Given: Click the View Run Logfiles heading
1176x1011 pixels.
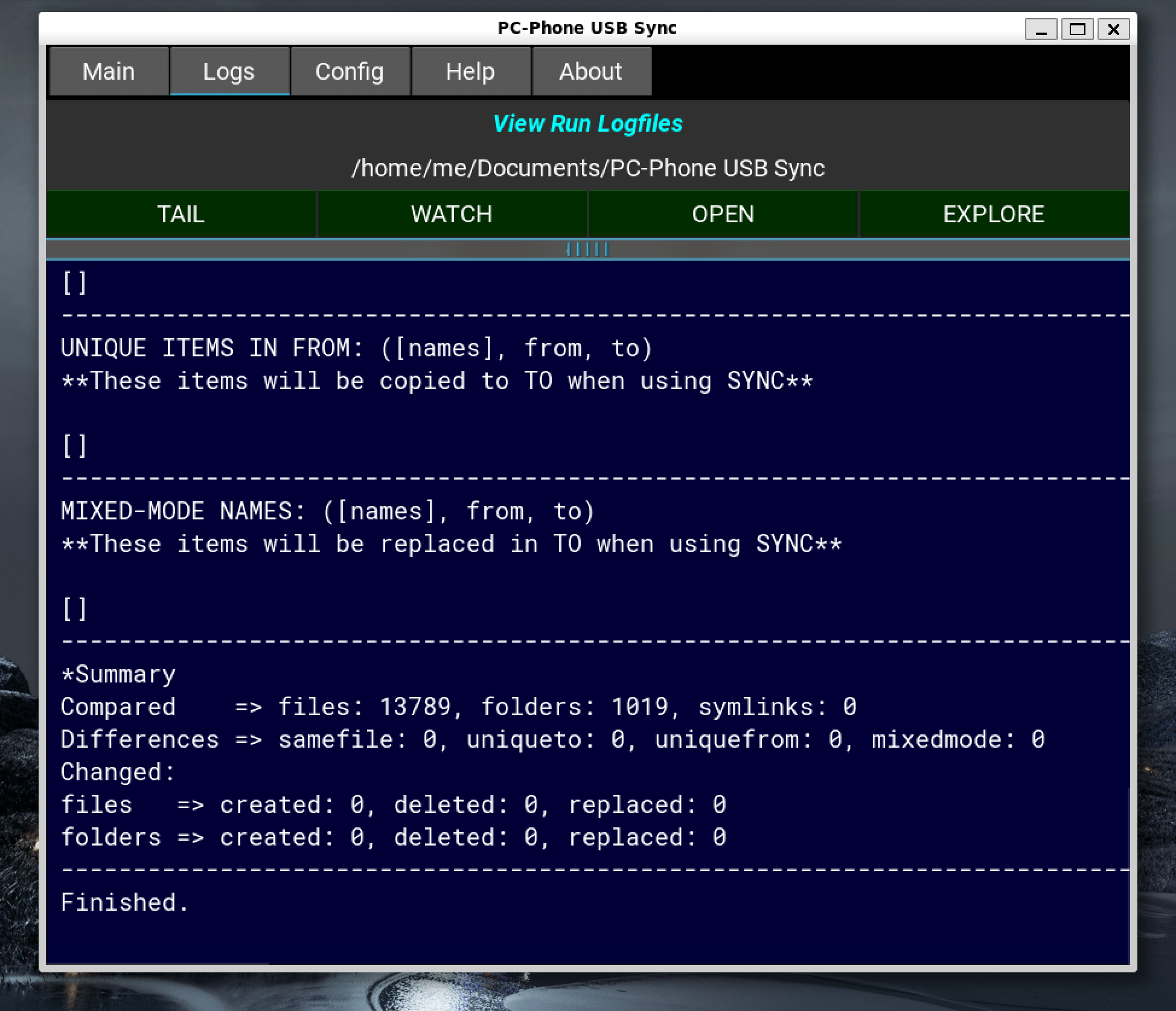Looking at the screenshot, I should 587,123.
